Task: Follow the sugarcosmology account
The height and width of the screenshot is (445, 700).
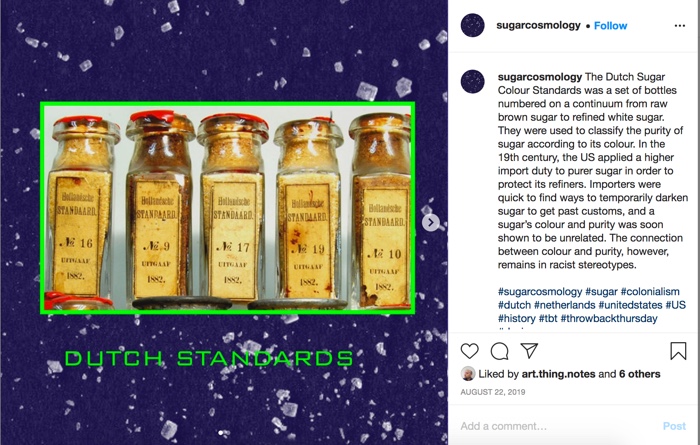Action: click(x=610, y=26)
